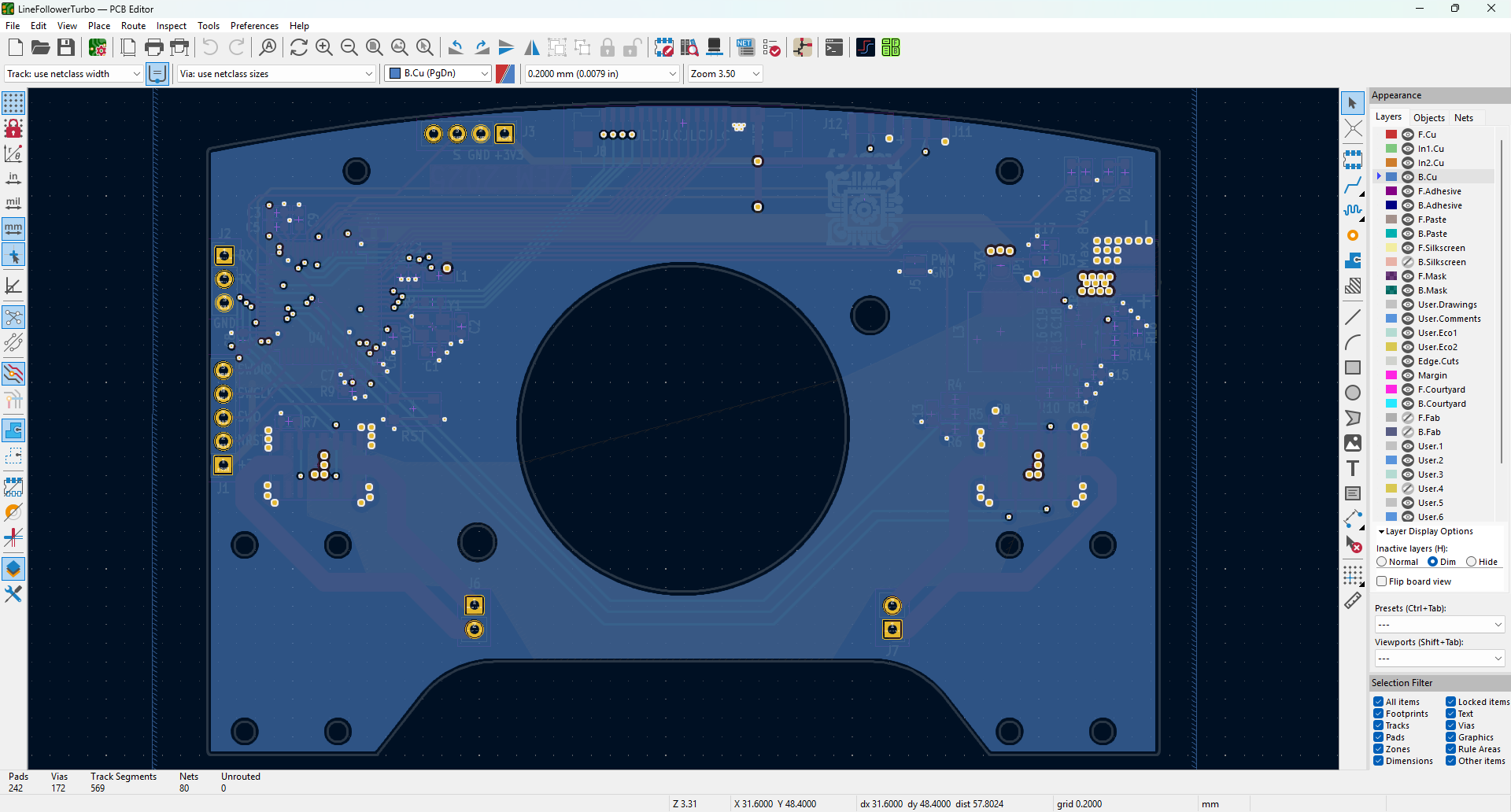
Task: Open the Preferences menu
Action: point(254,26)
